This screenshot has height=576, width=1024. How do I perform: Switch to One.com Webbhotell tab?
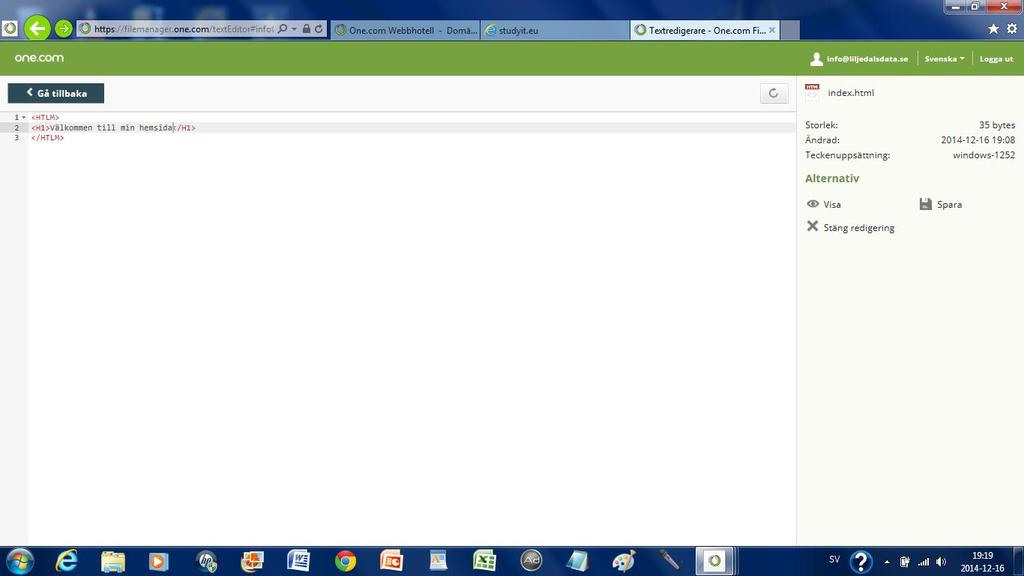[x=406, y=30]
